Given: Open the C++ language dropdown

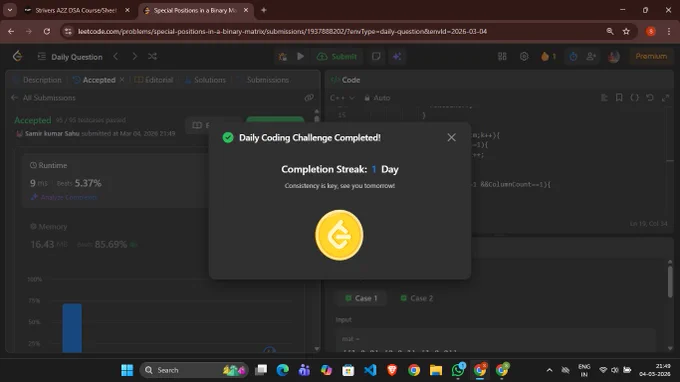Looking at the screenshot, I should coord(342,98).
